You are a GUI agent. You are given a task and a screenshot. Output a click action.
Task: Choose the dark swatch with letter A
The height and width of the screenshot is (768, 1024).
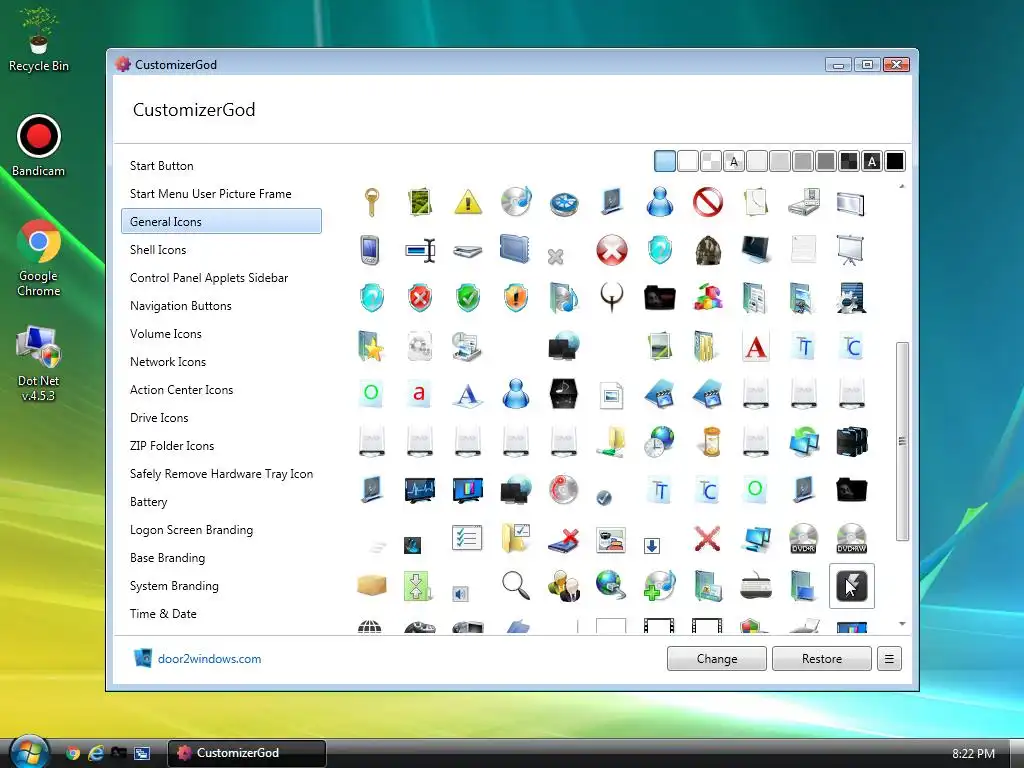pyautogui.click(x=872, y=161)
